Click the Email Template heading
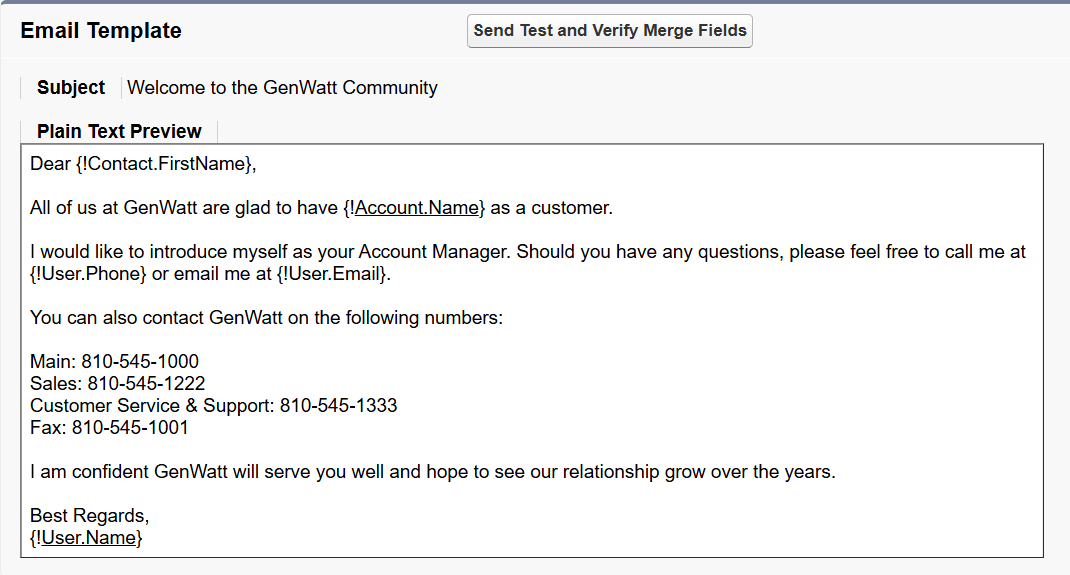Image resolution: width=1070 pixels, height=575 pixels. [101, 31]
